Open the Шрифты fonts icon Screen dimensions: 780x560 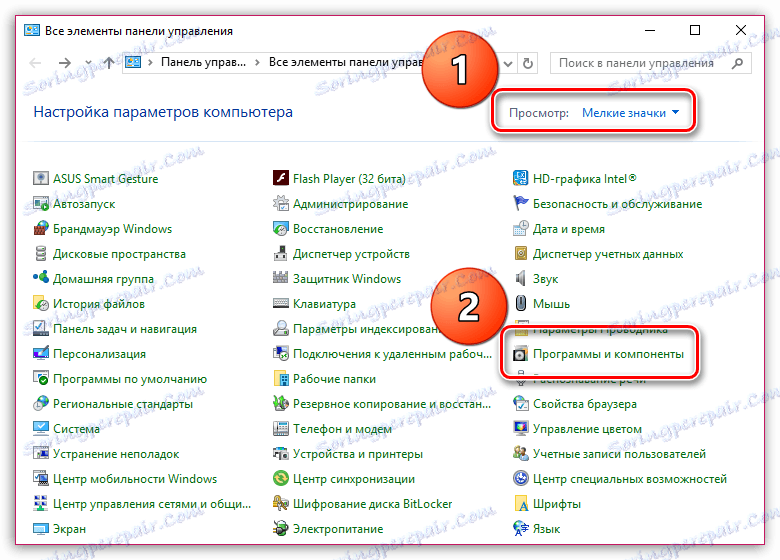pos(520,504)
